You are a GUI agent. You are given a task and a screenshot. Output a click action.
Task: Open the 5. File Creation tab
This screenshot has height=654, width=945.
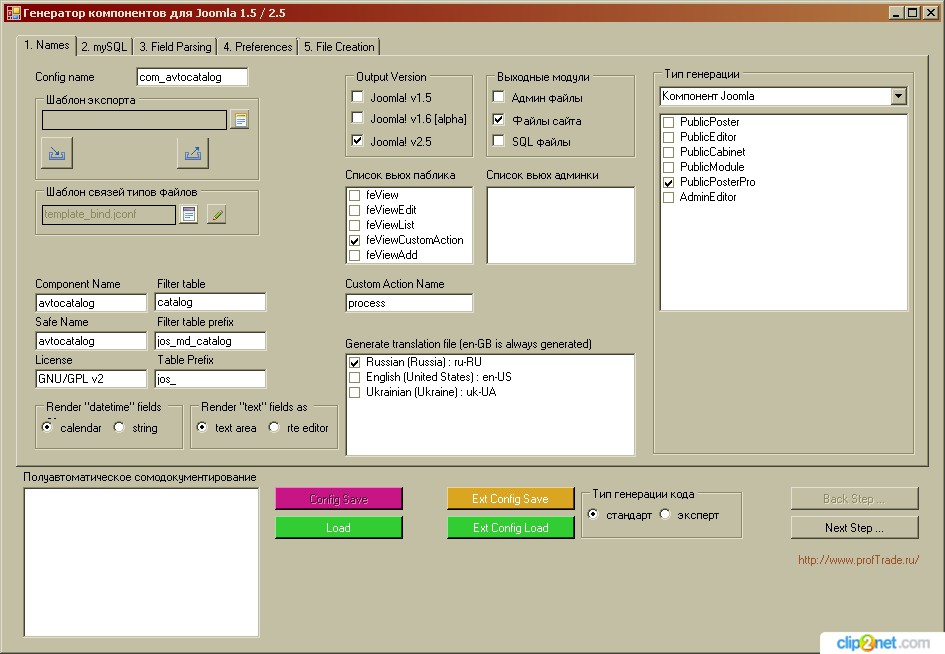(339, 47)
